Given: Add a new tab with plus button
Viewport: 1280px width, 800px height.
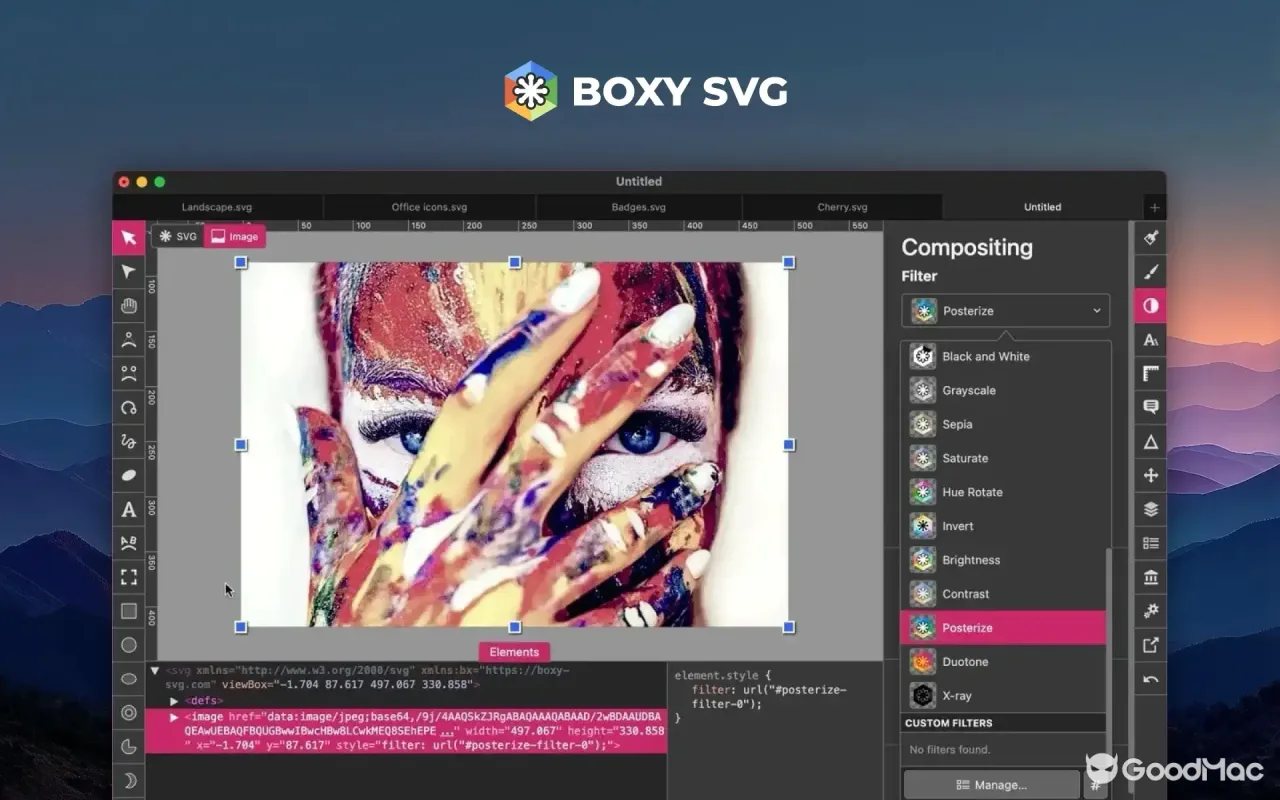Looking at the screenshot, I should pos(1154,207).
